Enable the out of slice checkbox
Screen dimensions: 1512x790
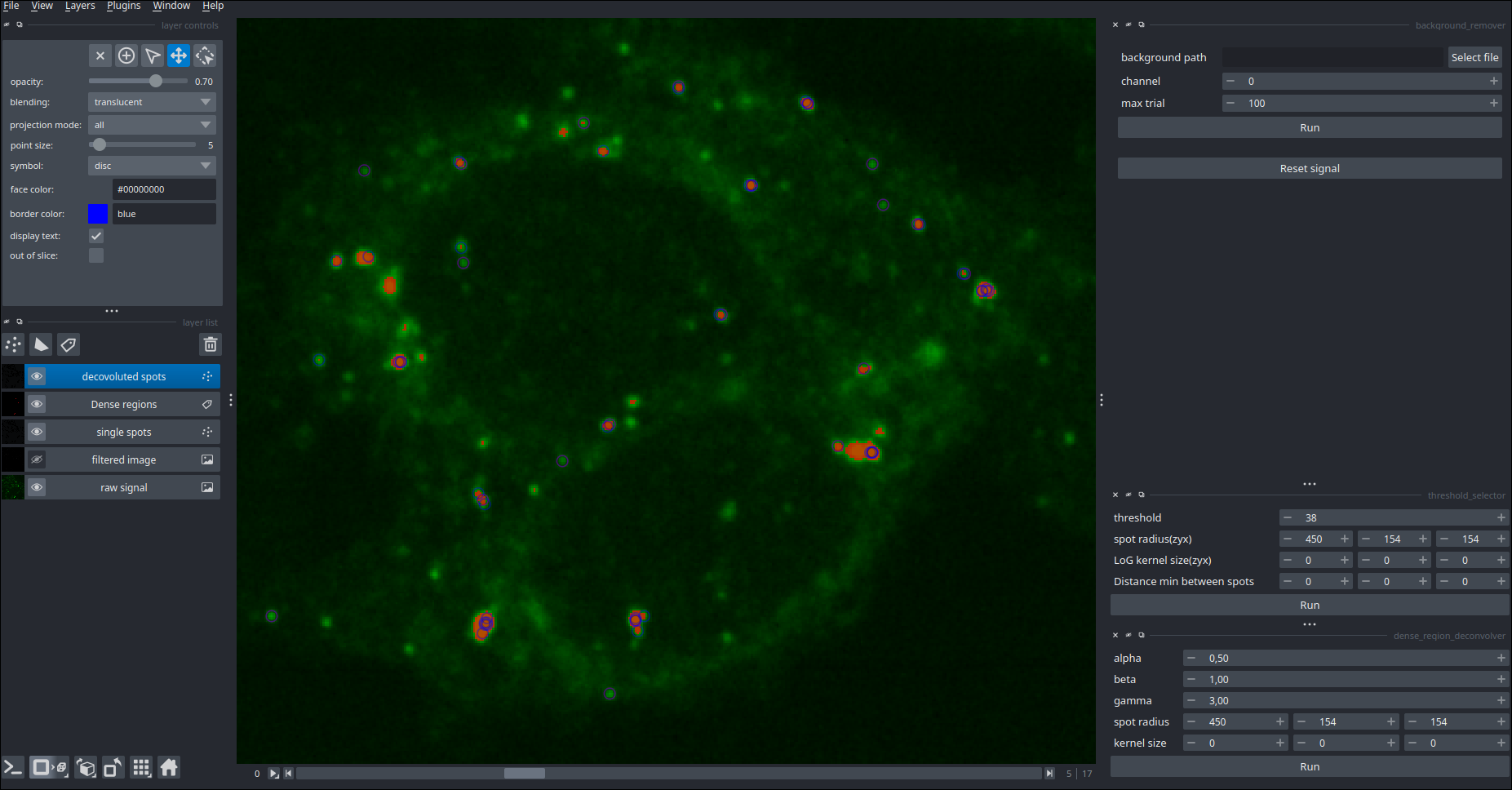click(x=96, y=255)
